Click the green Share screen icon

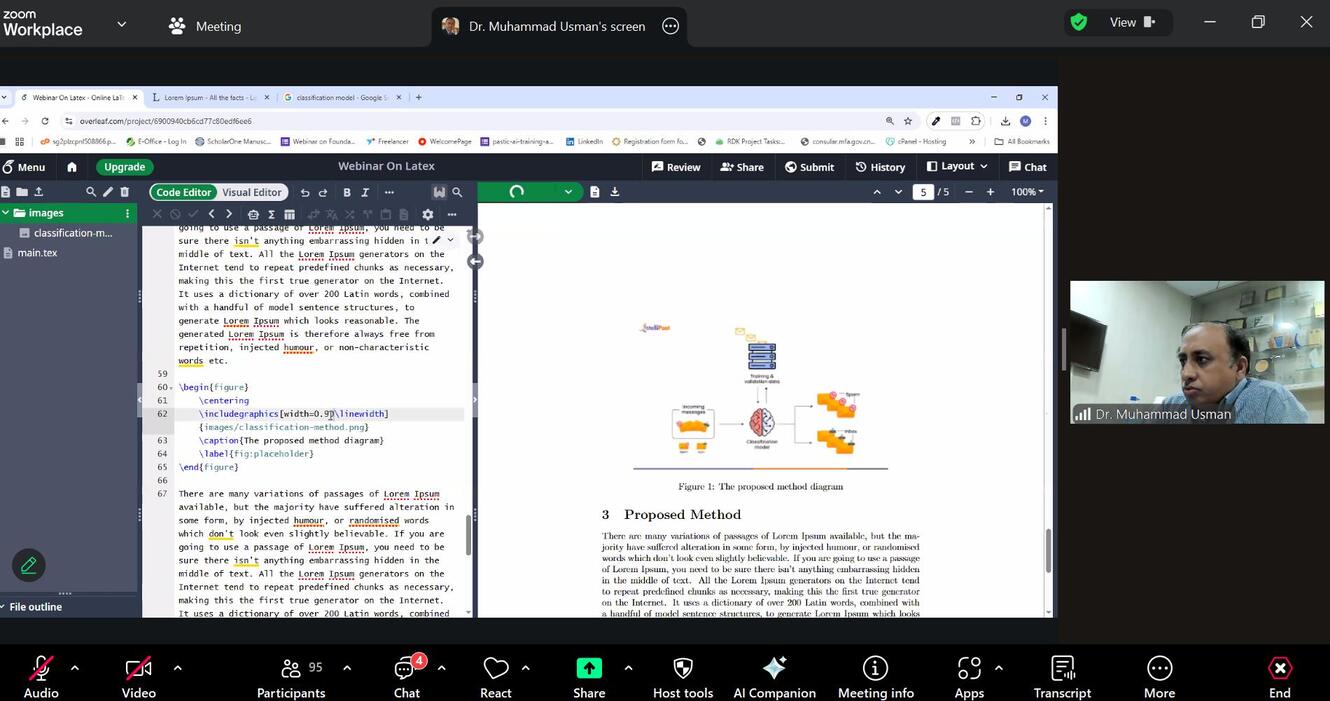(589, 669)
